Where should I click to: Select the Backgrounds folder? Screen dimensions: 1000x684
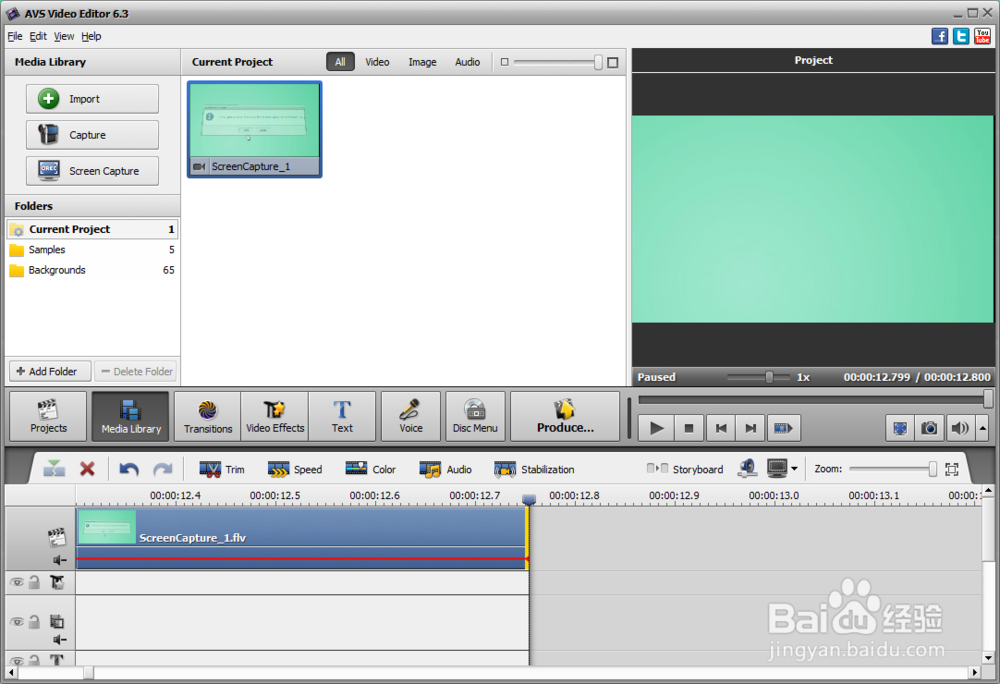point(92,270)
